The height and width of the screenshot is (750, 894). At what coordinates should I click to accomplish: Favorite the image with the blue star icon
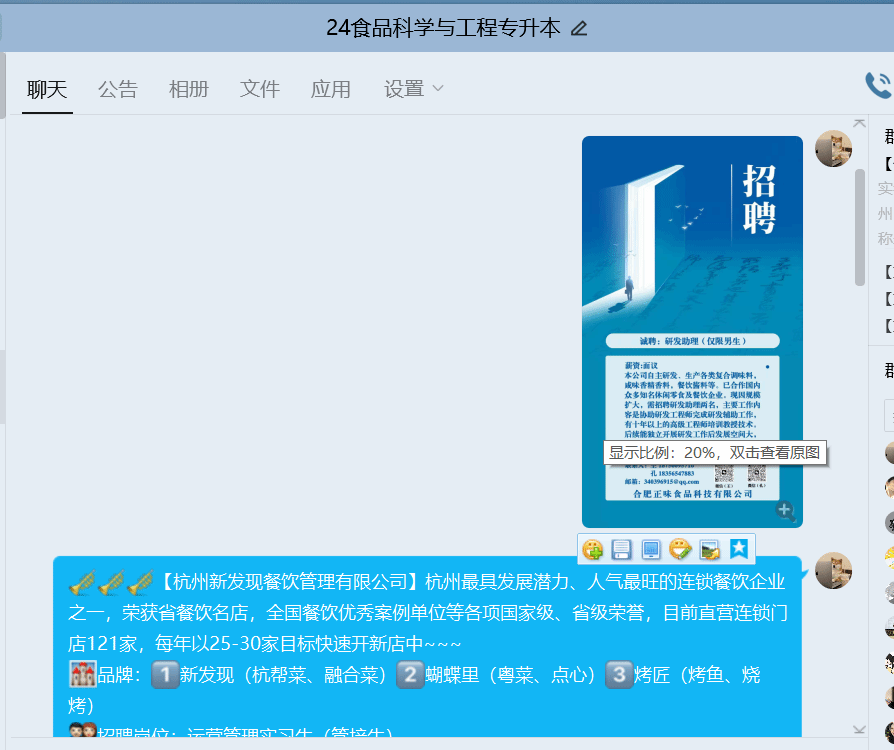pyautogui.click(x=739, y=549)
